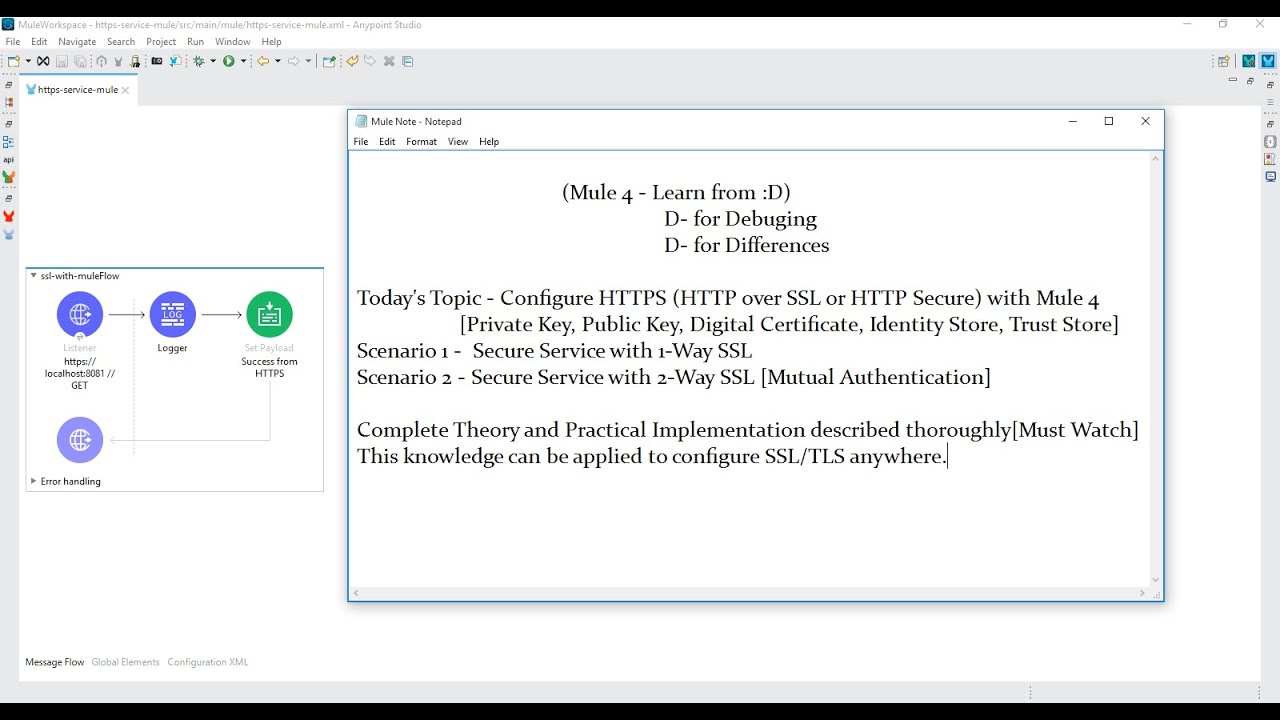The height and width of the screenshot is (720, 1280).
Task: Open the Search menu in Anypoint Studio
Action: pos(121,42)
